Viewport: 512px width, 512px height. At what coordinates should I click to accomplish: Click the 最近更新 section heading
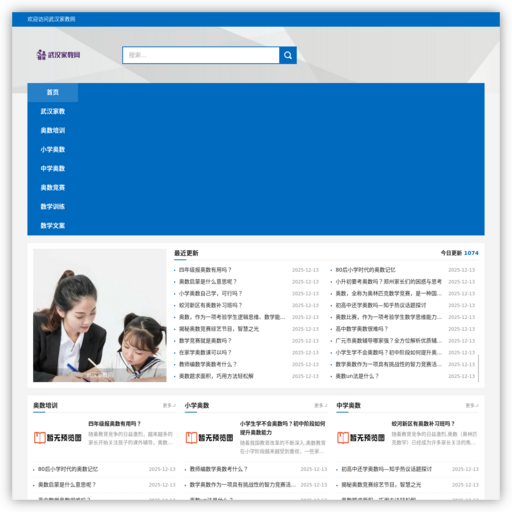[186, 253]
